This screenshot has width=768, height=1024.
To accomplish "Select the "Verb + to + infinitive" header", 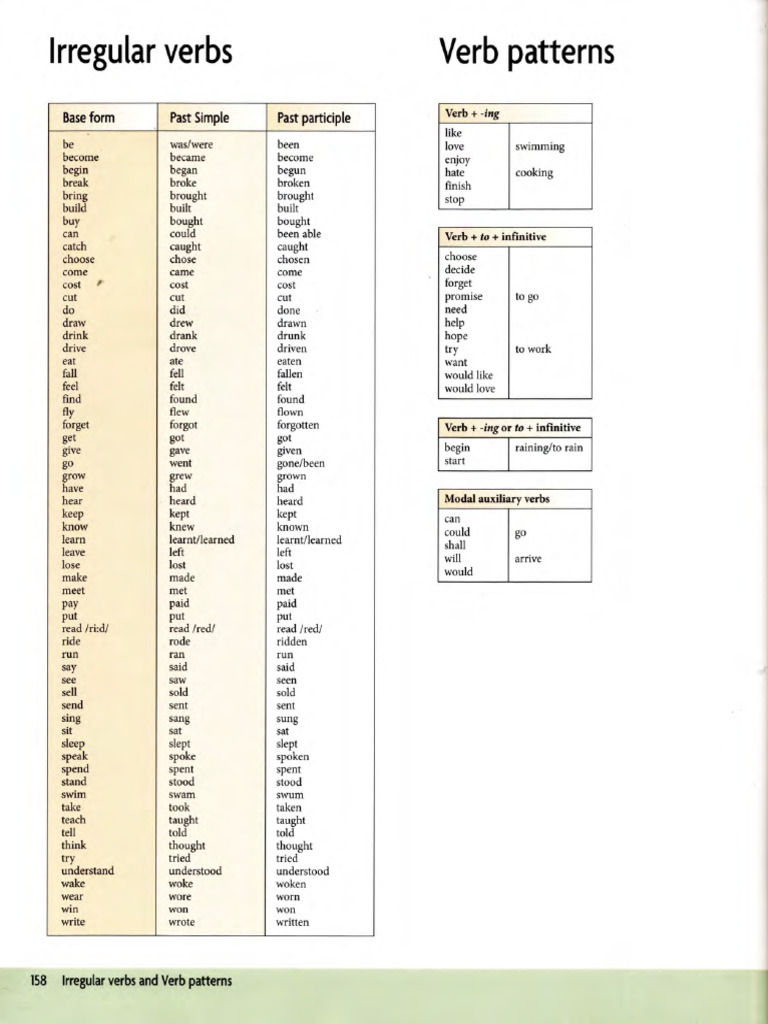I will 495,237.
